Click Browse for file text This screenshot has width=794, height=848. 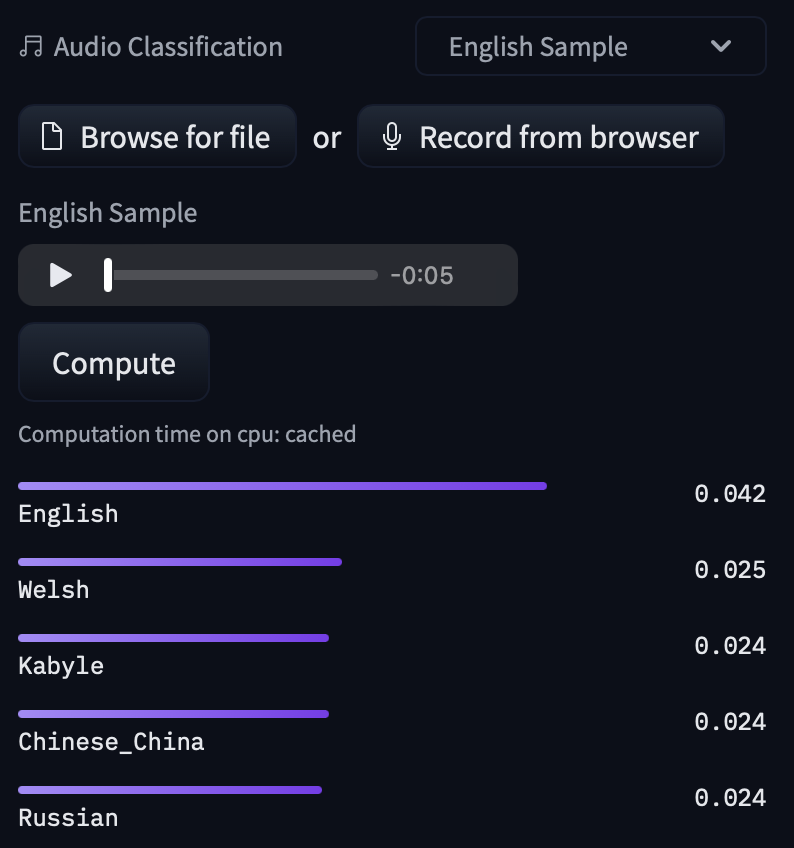175,137
